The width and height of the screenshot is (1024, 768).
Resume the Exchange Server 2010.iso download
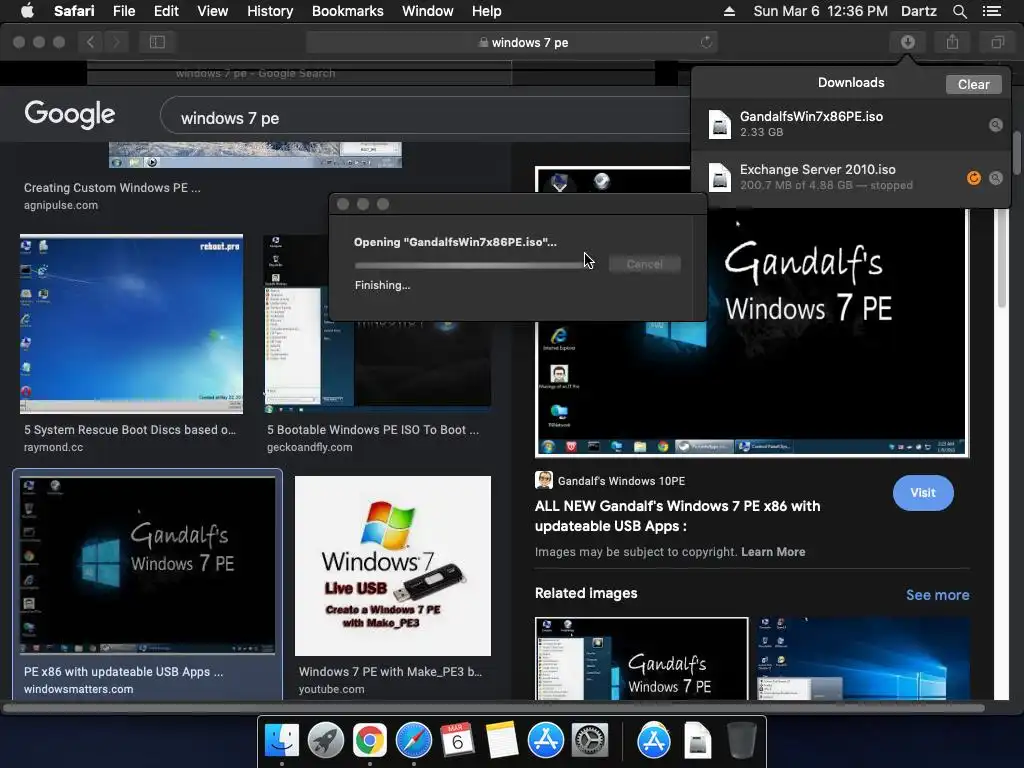click(973, 178)
